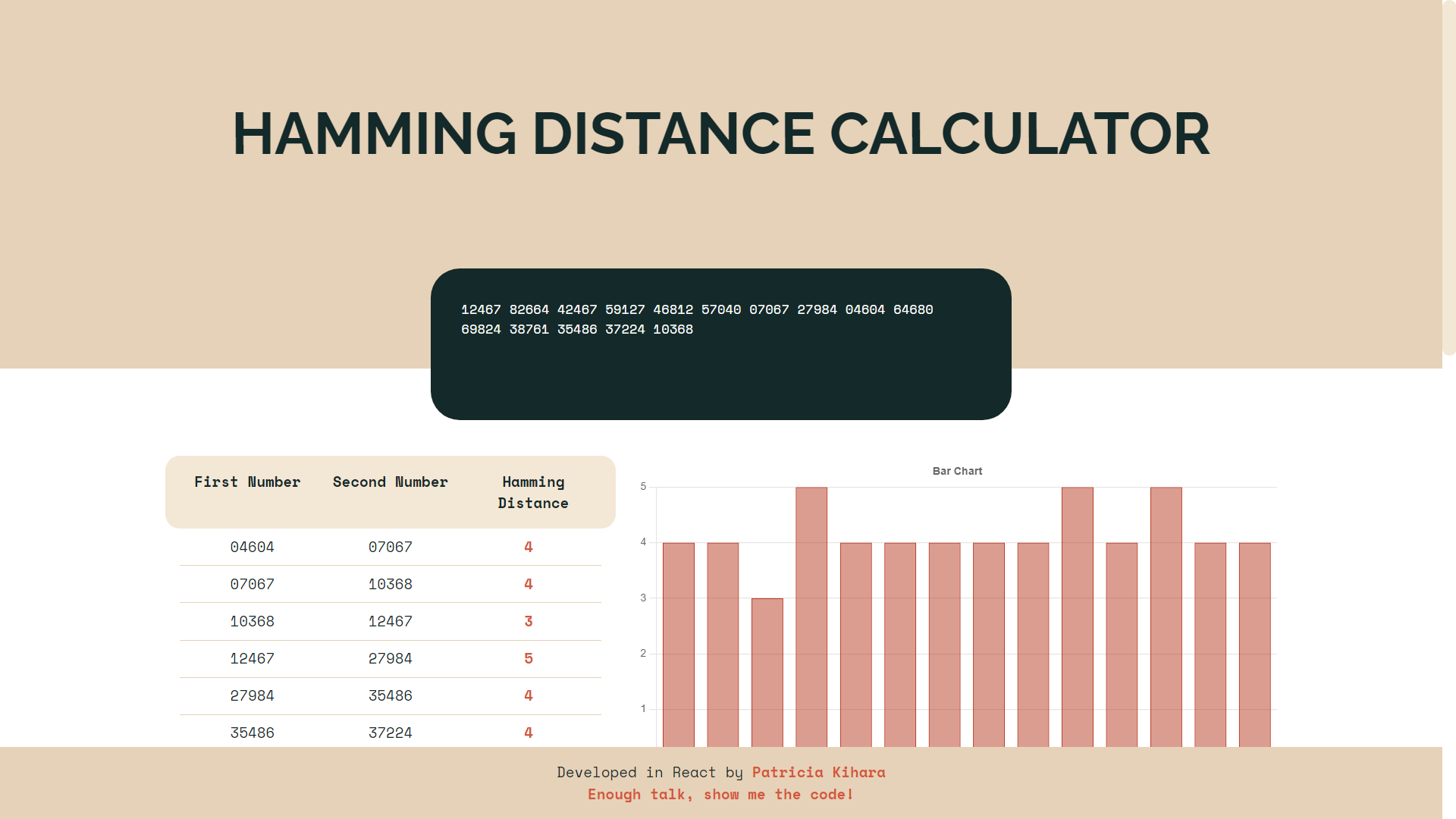Click y-axis label 5 on chart
This screenshot has height=819, width=1456.
click(643, 486)
